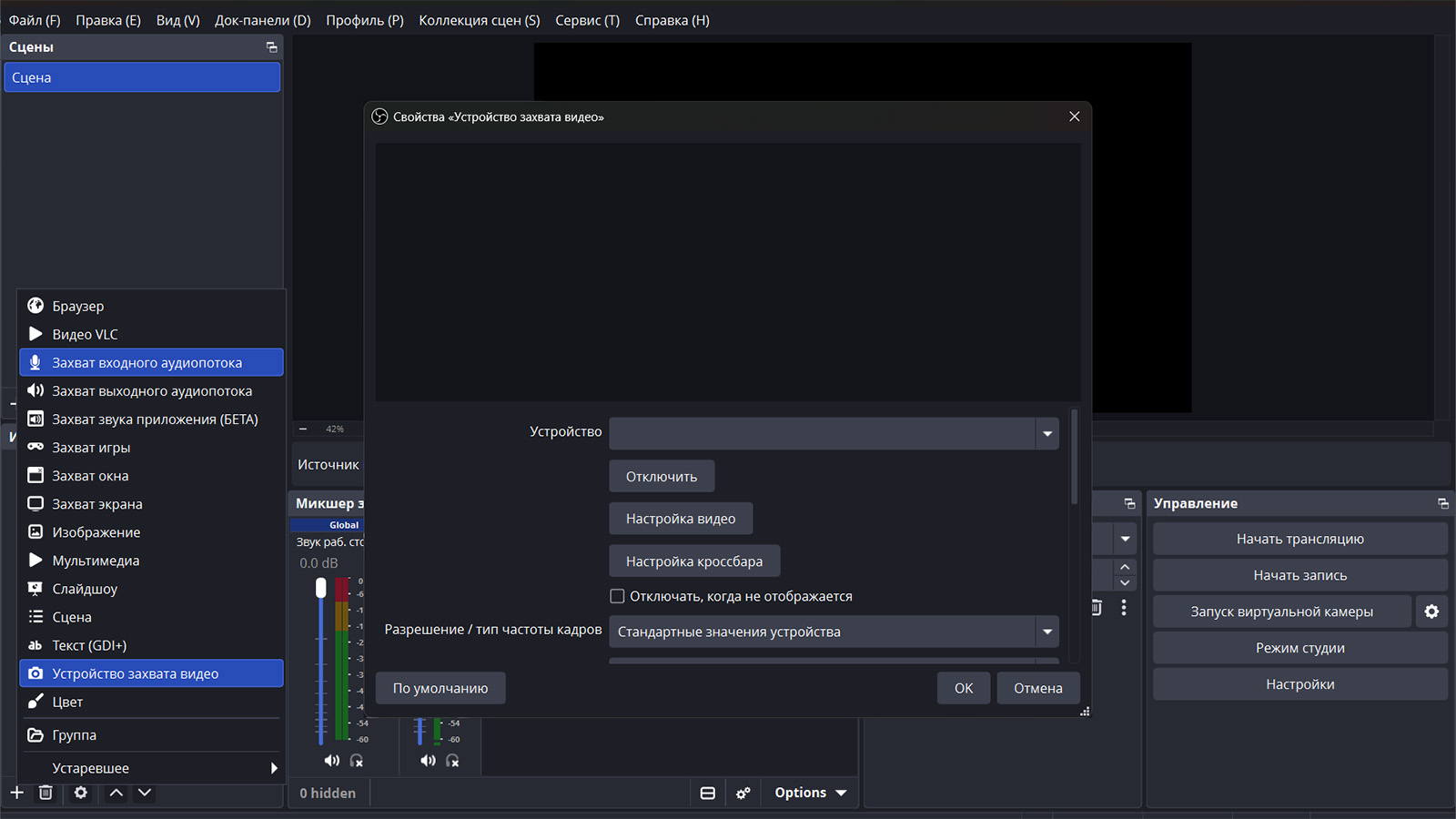Click the advanced audio gears icon
The width and height of the screenshot is (1456, 819).
tap(743, 793)
